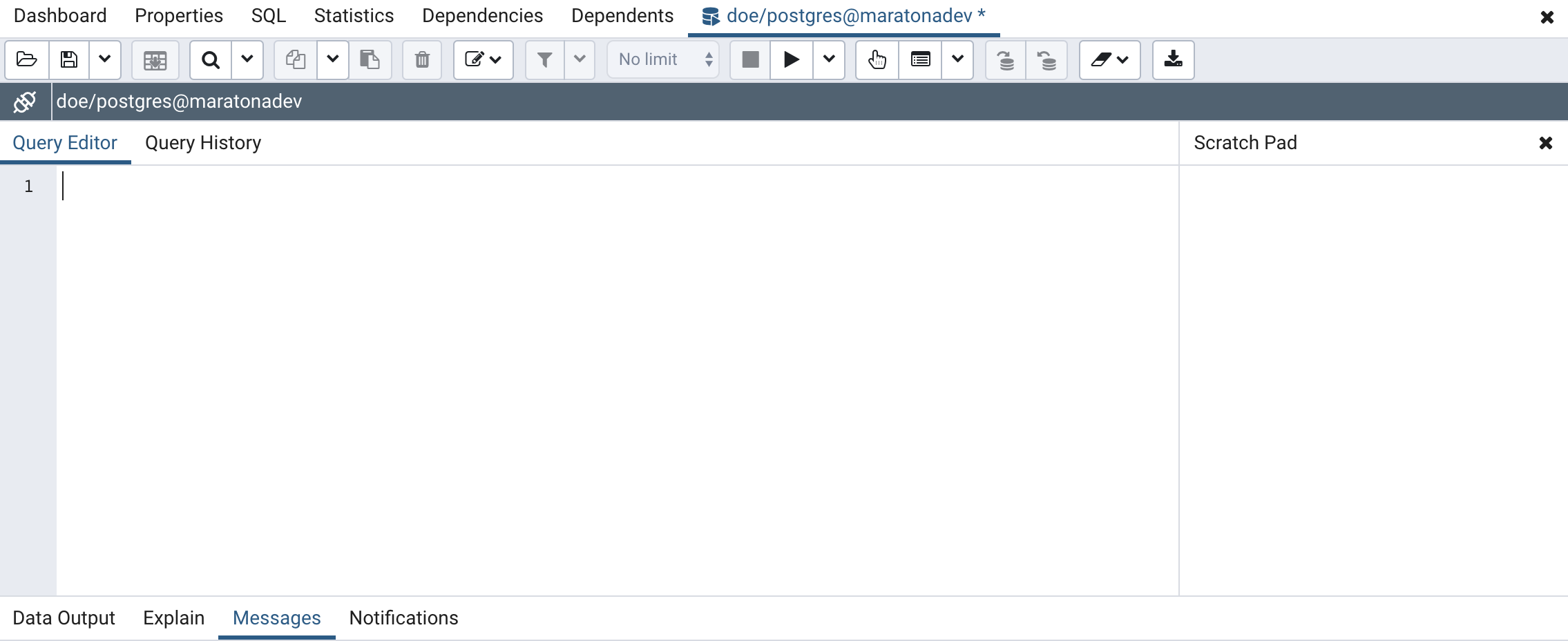Click the Download as CSV icon
The width and height of the screenshot is (1568, 641).
(x=1173, y=60)
